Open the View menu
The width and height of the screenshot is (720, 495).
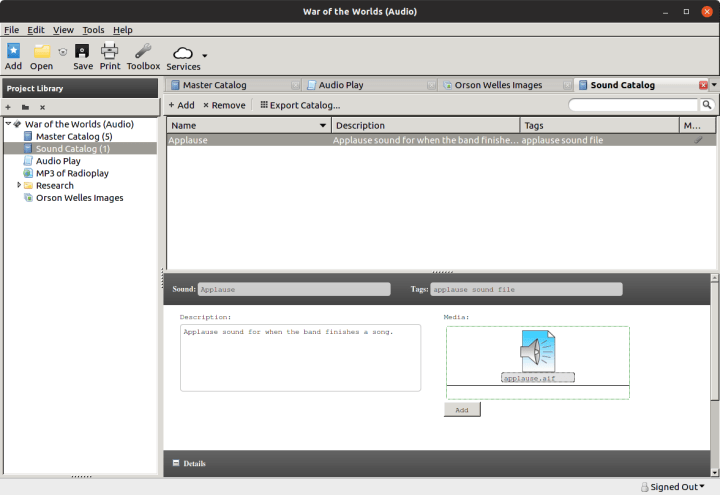tap(63, 30)
